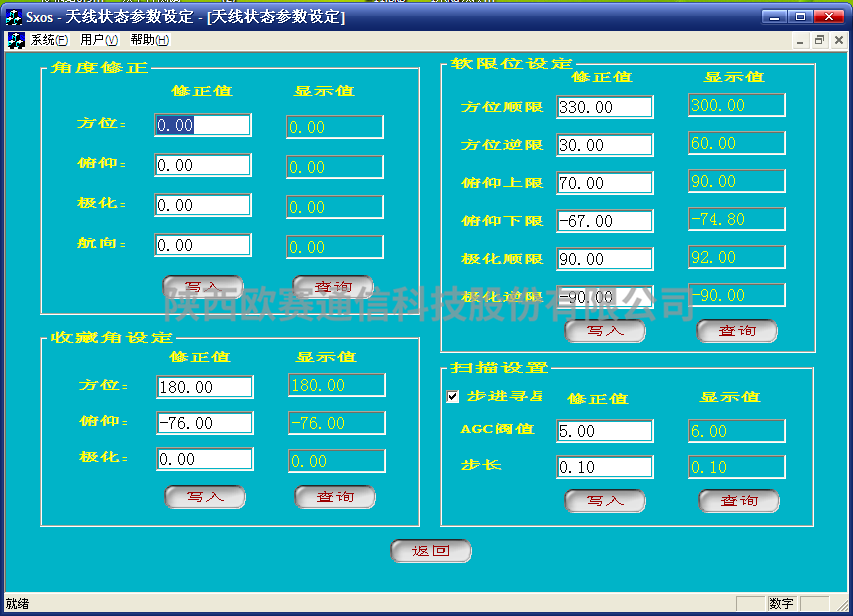The height and width of the screenshot is (616, 853).
Task: Focus the 方位 修正值 field in 角度修正
Action: (202, 125)
